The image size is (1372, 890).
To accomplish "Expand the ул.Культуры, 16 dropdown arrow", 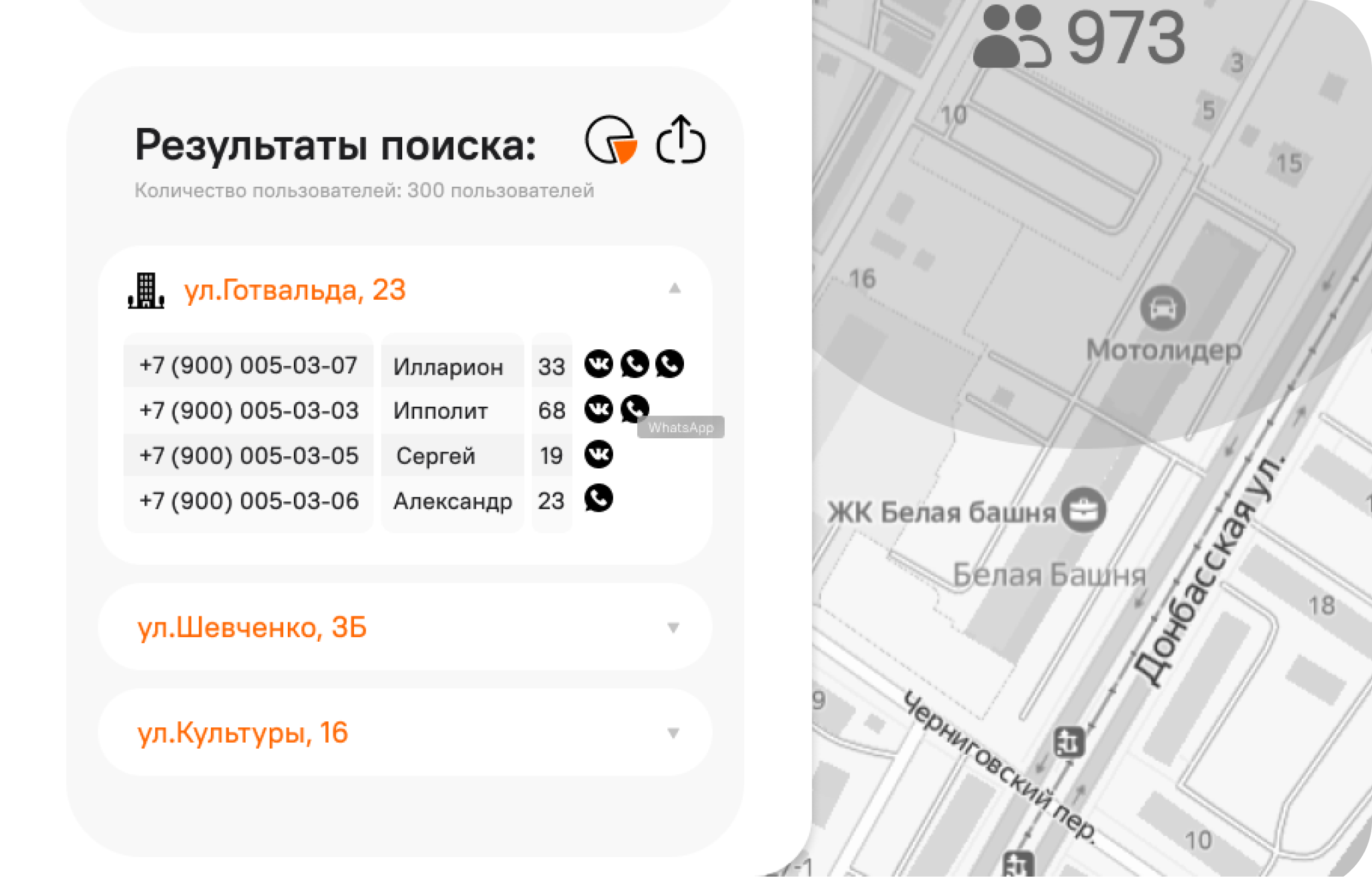I will coord(673,733).
